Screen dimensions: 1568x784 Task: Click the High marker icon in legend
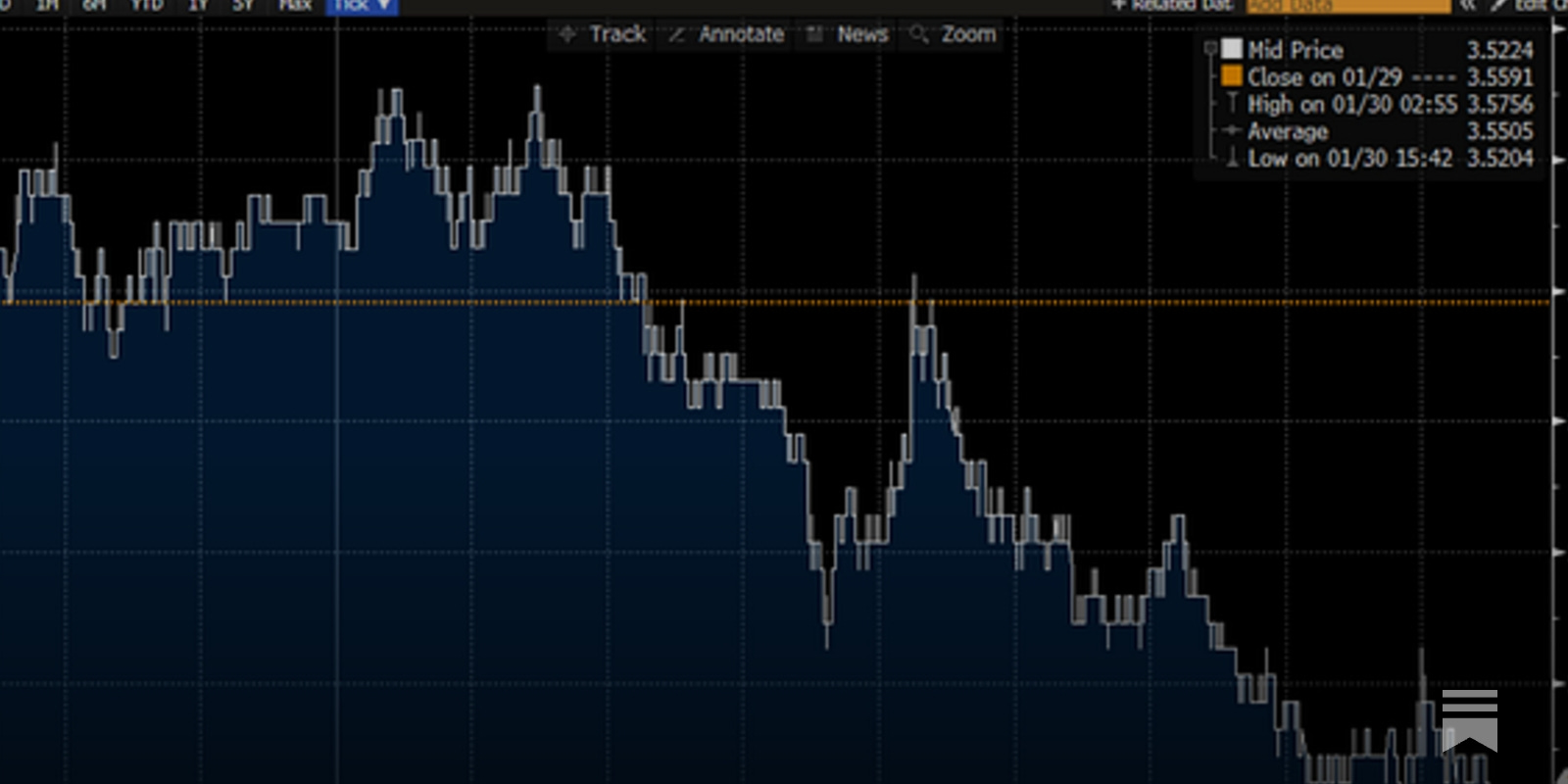(1232, 104)
